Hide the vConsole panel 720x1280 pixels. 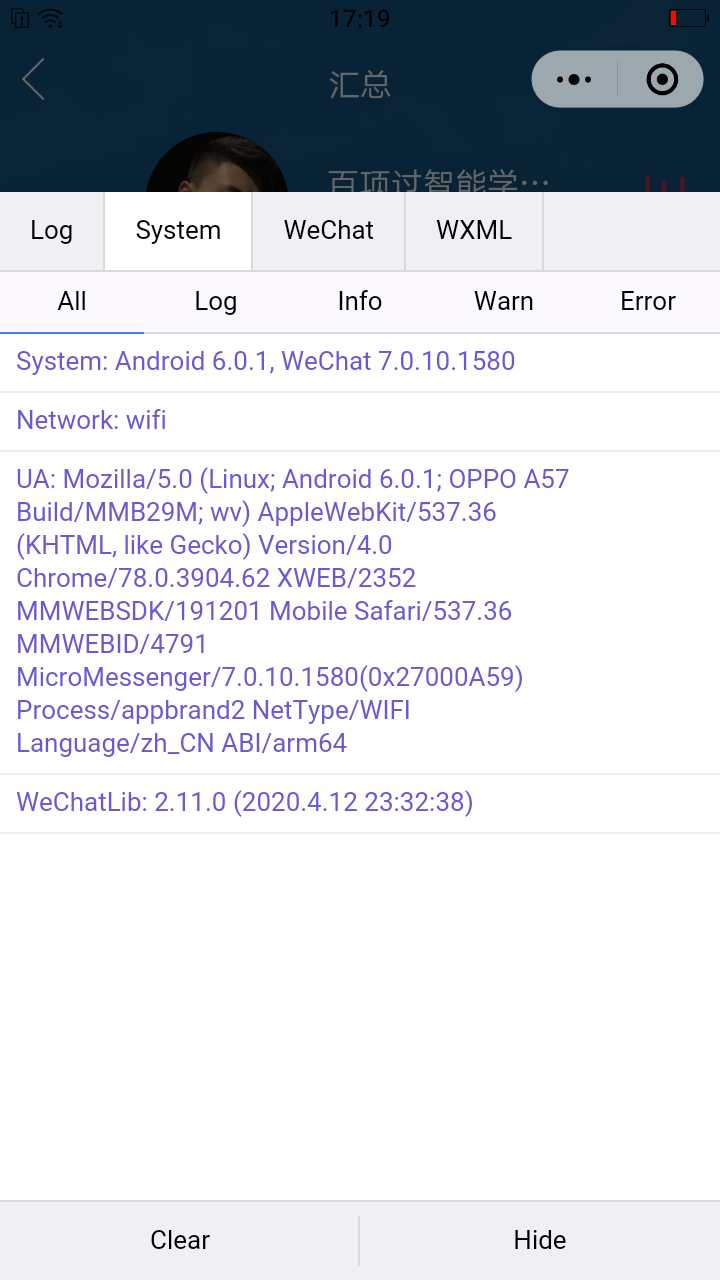pos(540,1240)
